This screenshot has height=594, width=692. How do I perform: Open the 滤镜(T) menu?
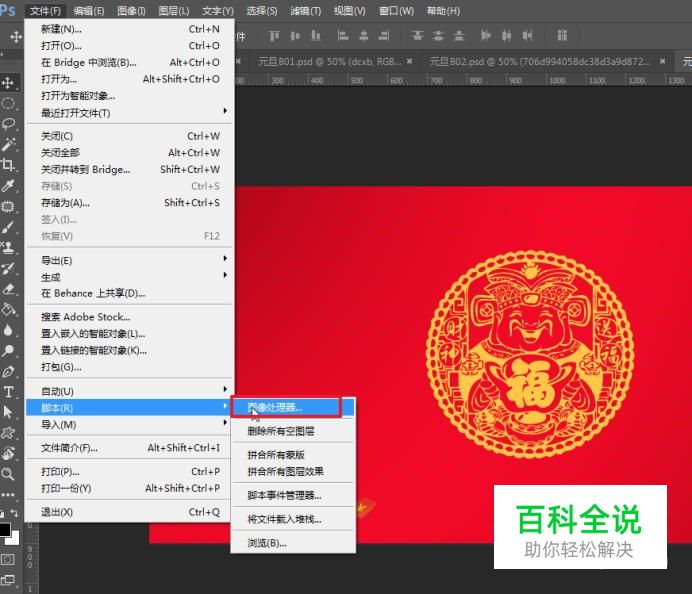(305, 11)
